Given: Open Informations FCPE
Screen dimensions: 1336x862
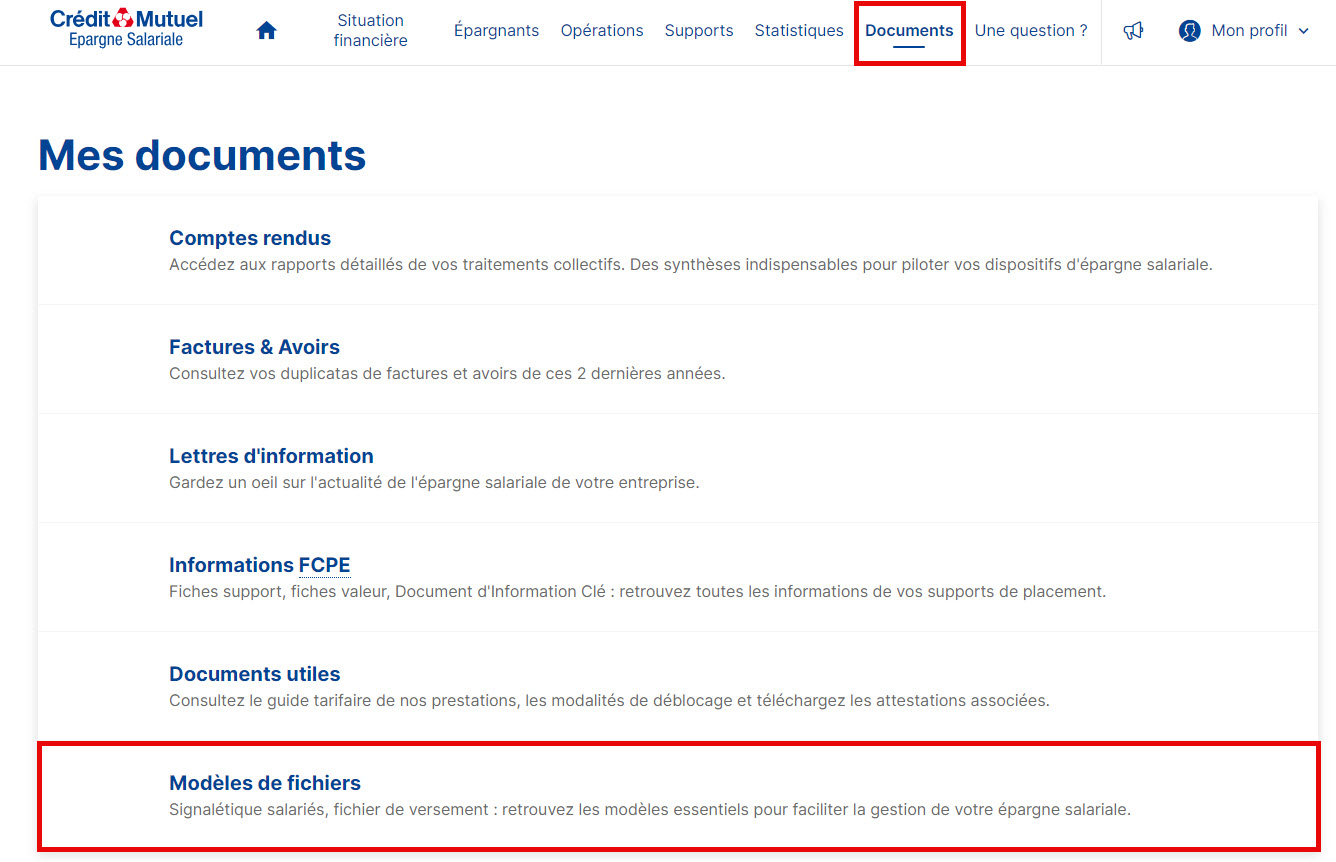Looking at the screenshot, I should pyautogui.click(x=260, y=565).
